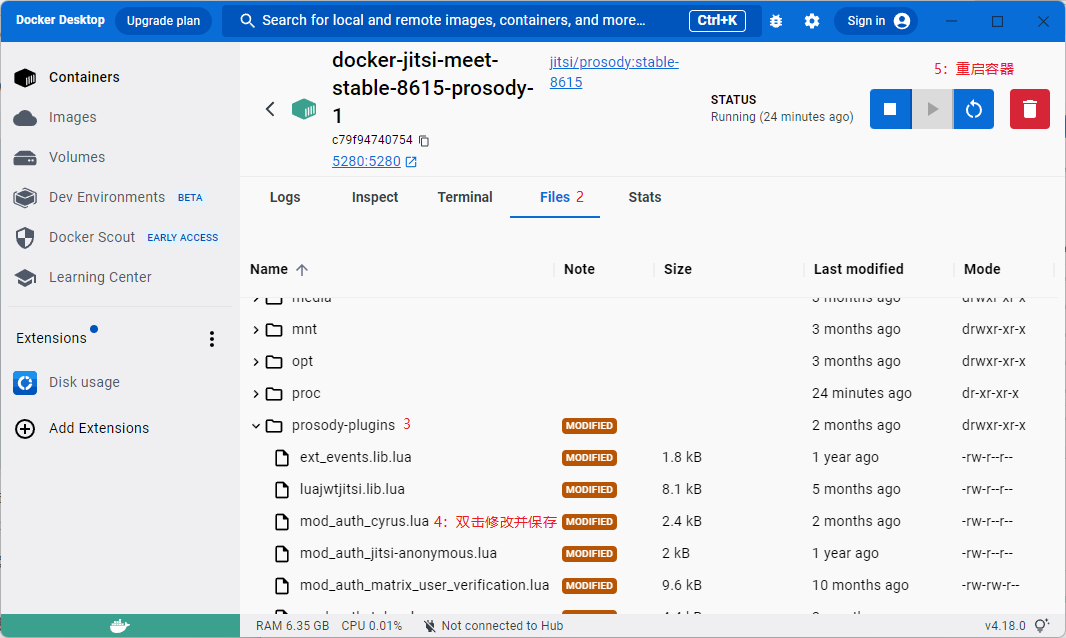Click the Last modified column header
Viewport: 1066px width, 638px height.
[859, 269]
